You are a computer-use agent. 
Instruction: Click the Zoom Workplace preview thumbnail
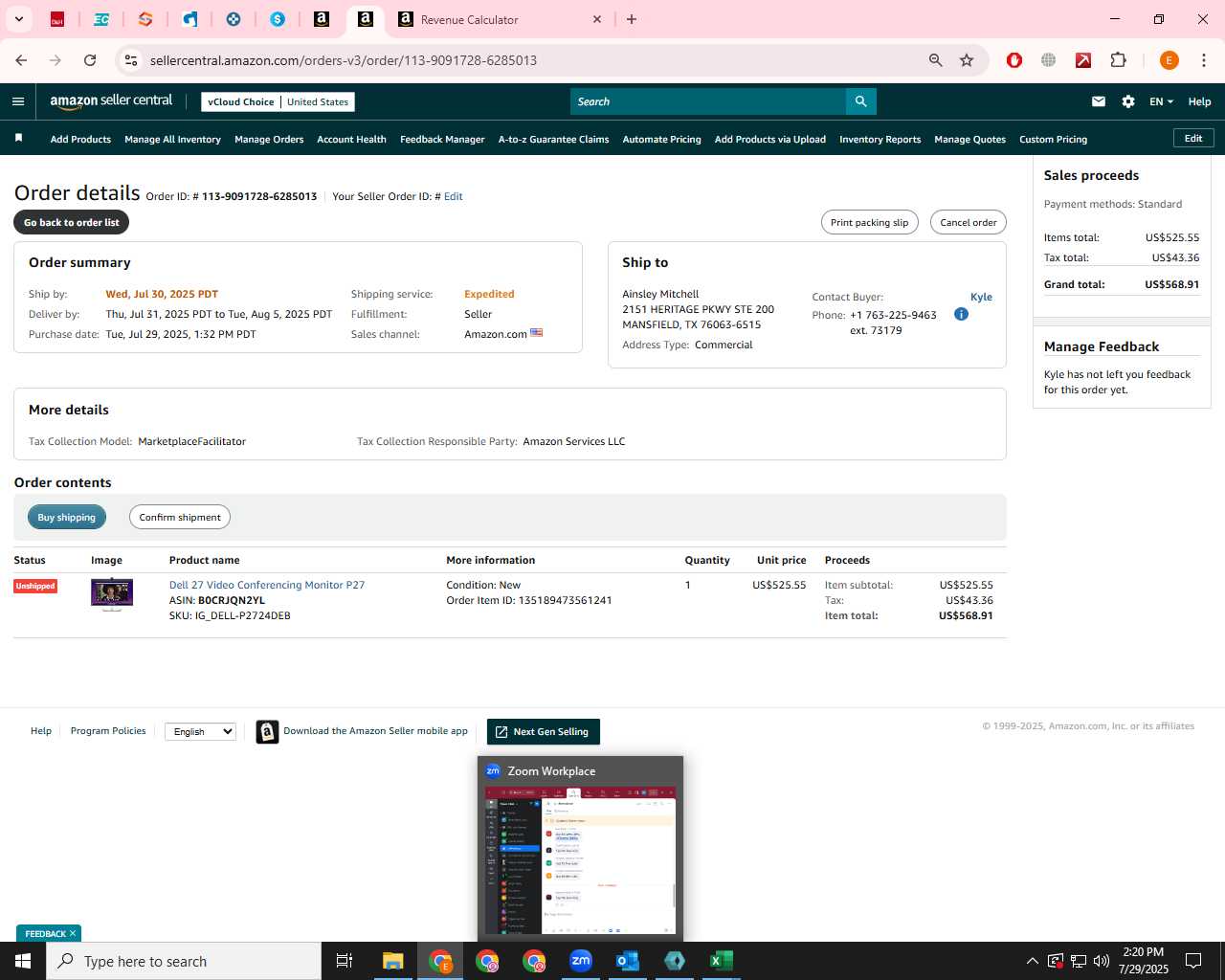pyautogui.click(x=580, y=859)
